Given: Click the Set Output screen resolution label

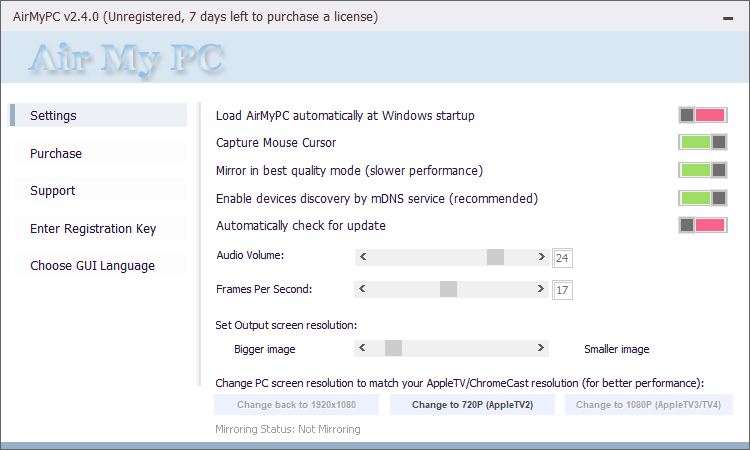Looking at the screenshot, I should click(x=286, y=325).
